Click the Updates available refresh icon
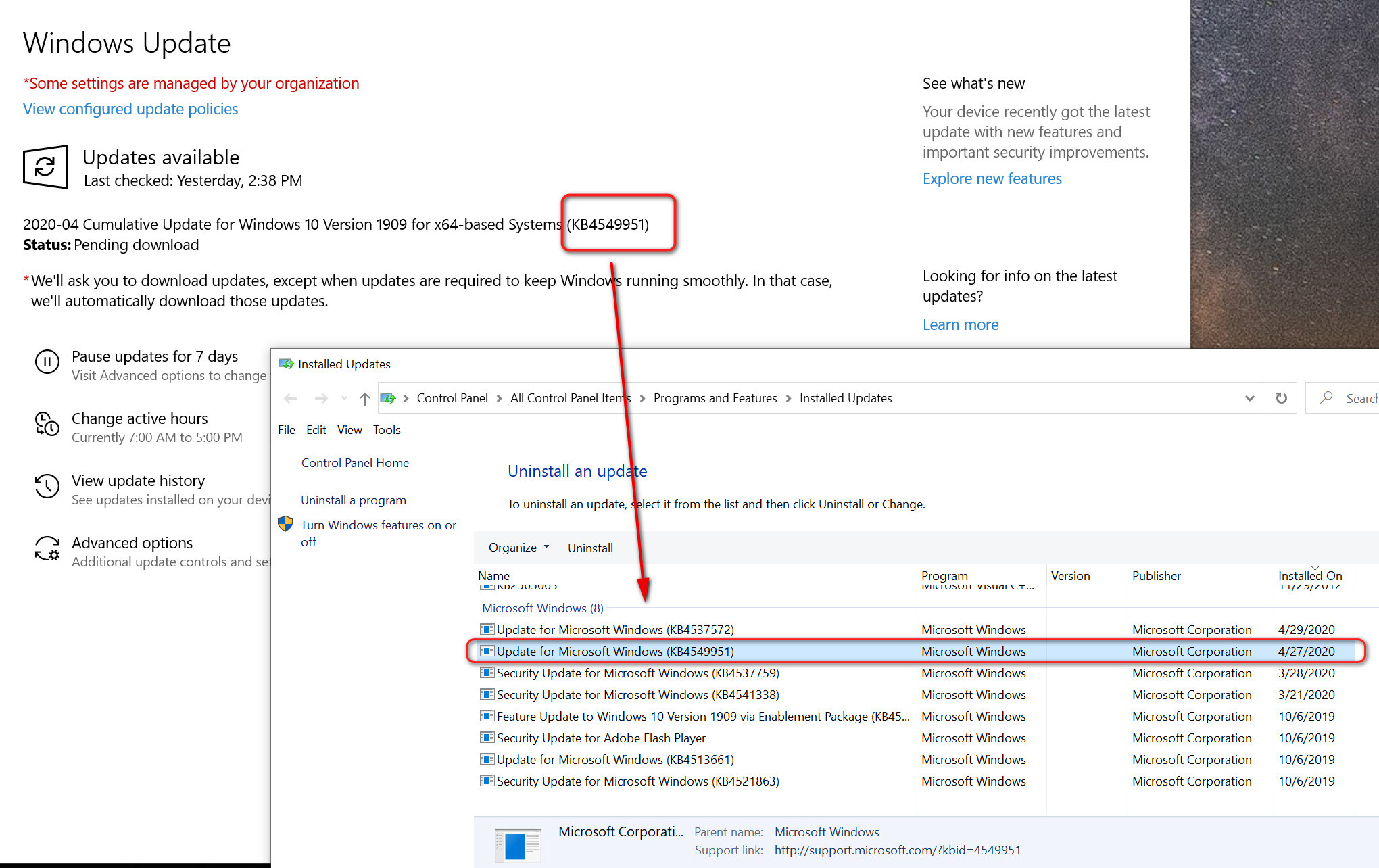 [x=45, y=166]
